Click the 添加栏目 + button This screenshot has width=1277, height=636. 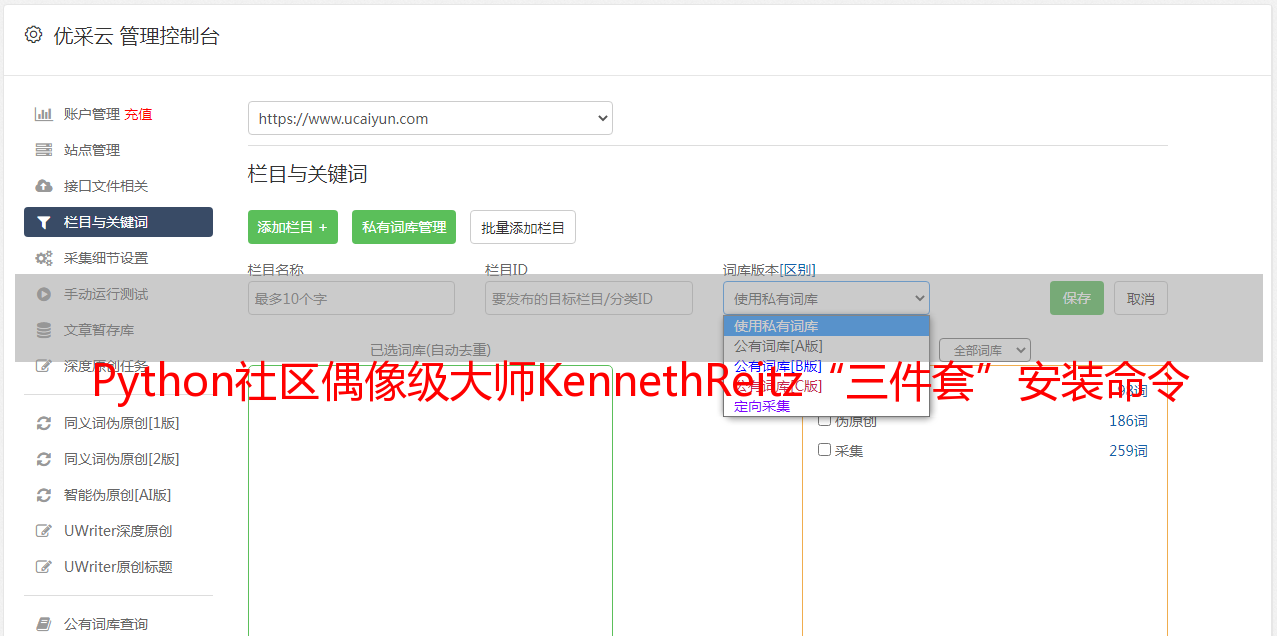tap(293, 227)
